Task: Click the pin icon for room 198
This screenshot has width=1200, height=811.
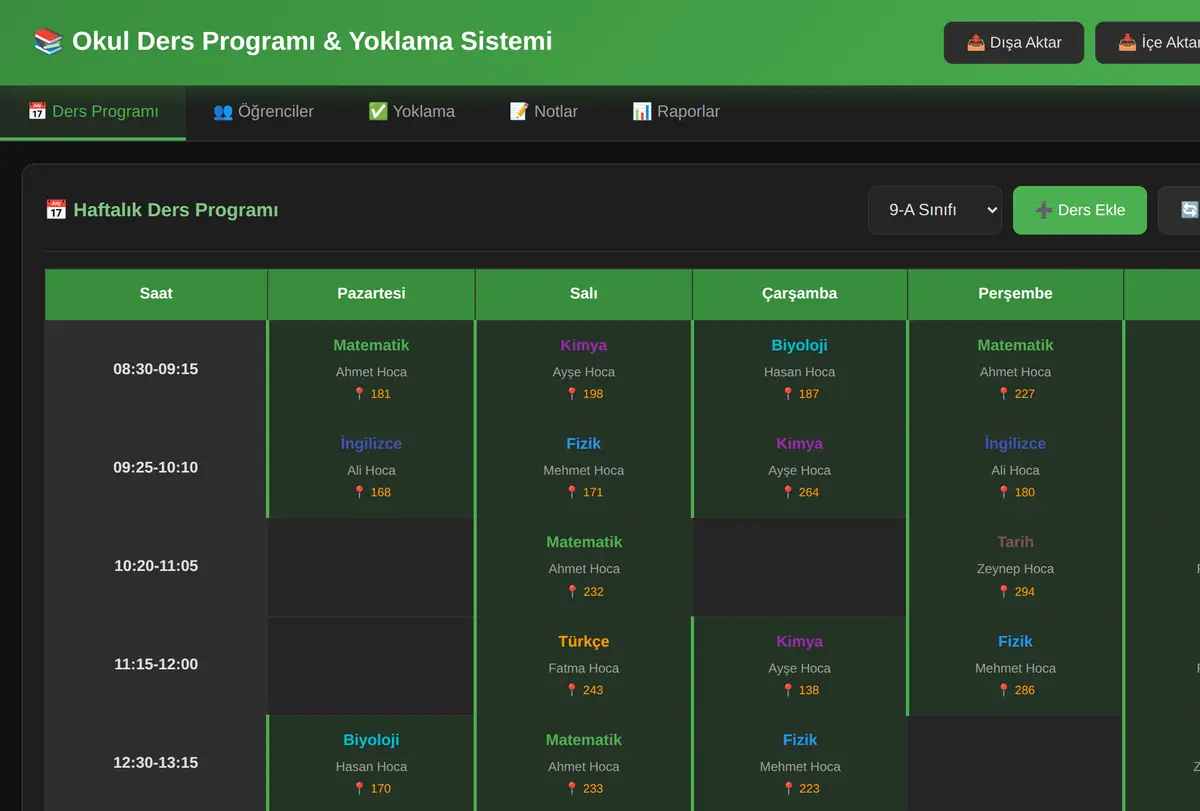Action: coord(572,394)
